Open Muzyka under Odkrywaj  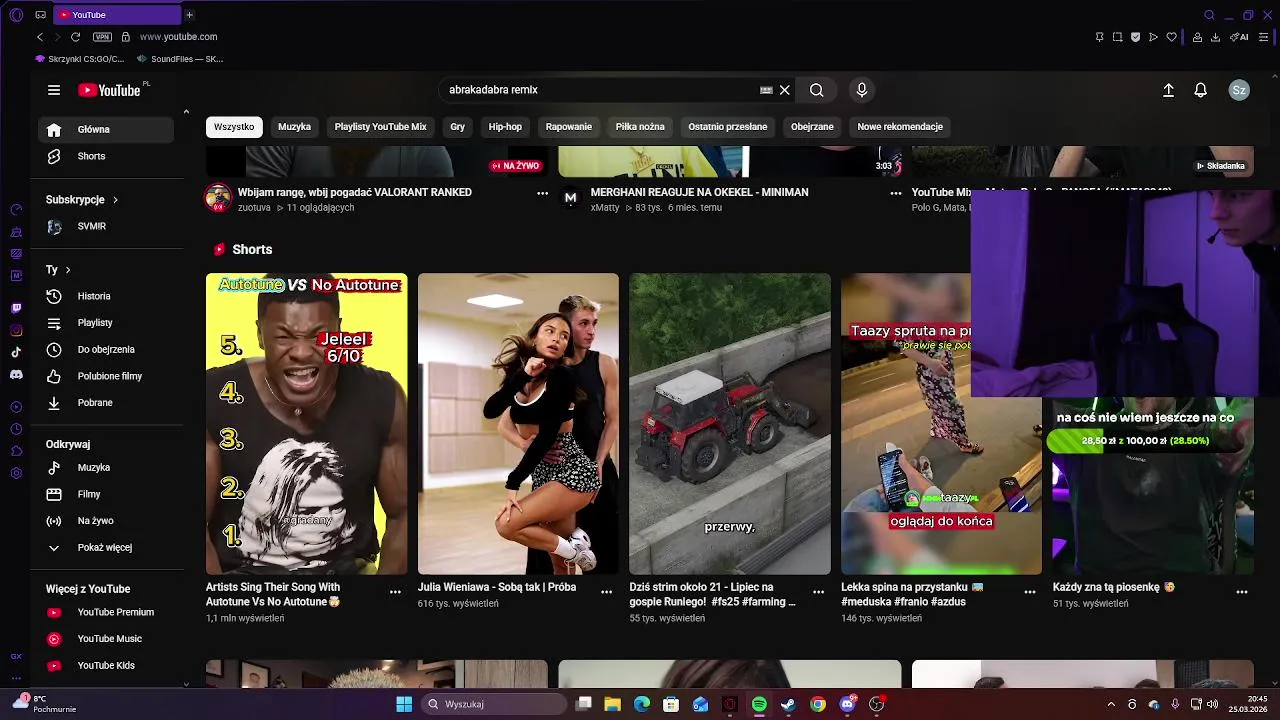click(x=106, y=468)
